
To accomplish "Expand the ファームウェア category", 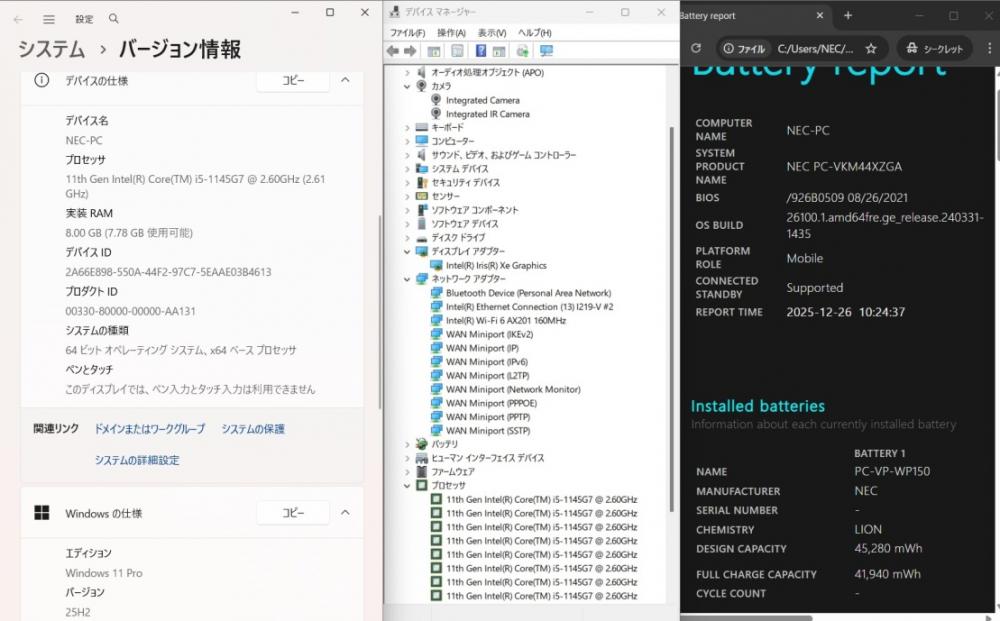I will tap(407, 472).
